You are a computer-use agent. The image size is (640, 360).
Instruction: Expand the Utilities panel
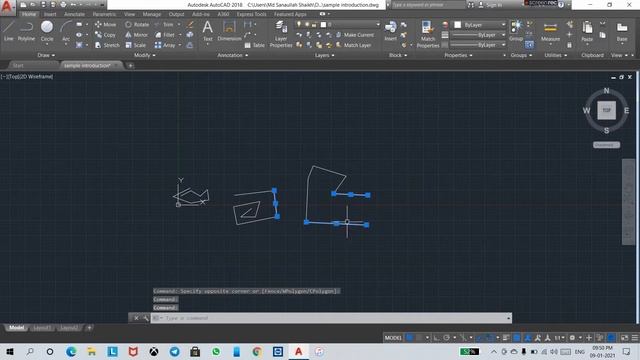[556, 55]
